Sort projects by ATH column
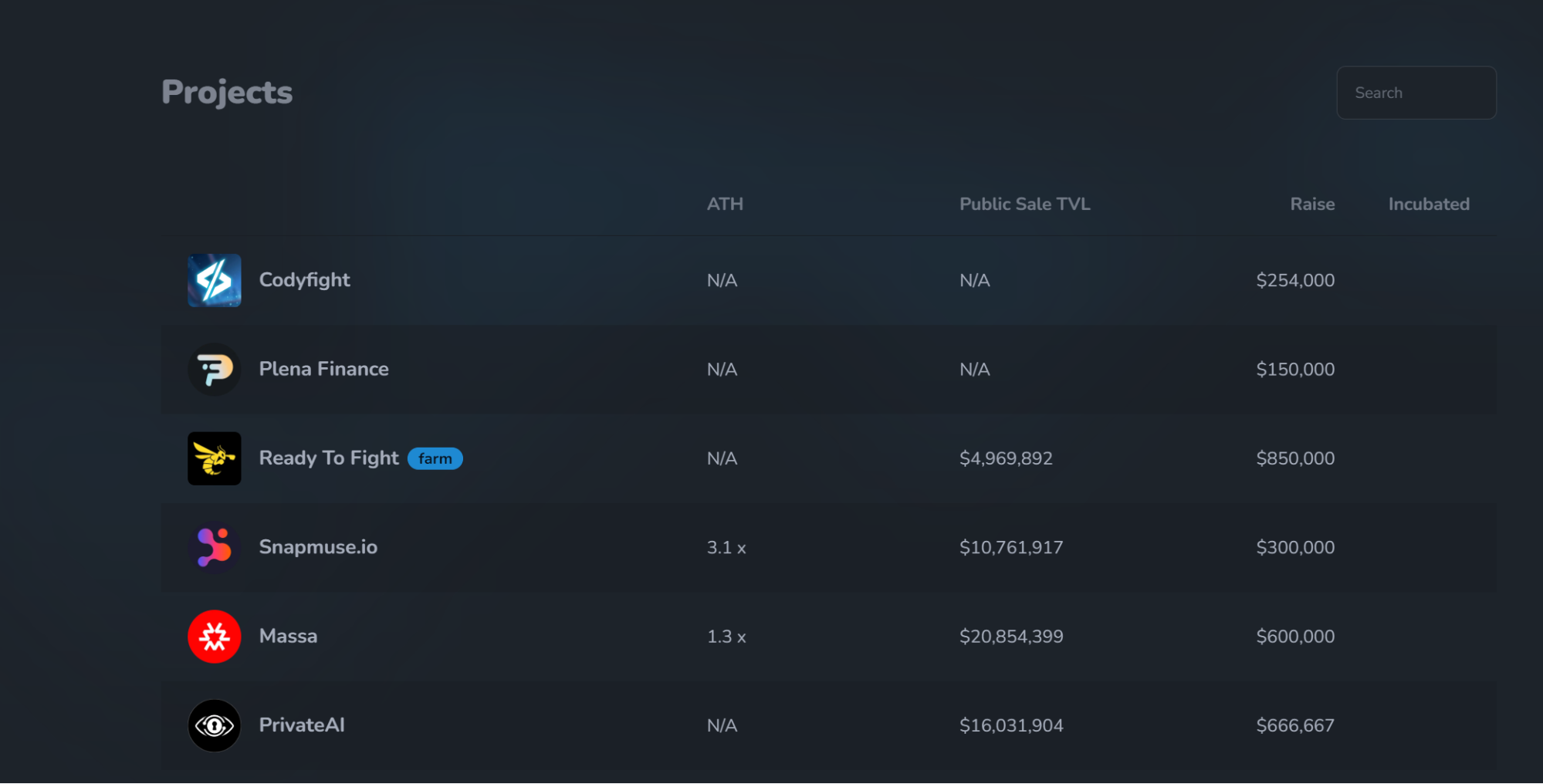 click(x=725, y=204)
